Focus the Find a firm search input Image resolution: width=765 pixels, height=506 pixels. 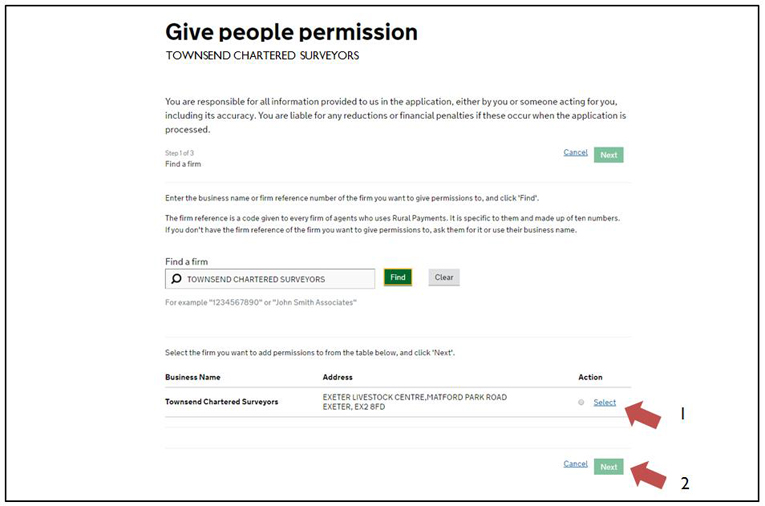pos(270,279)
